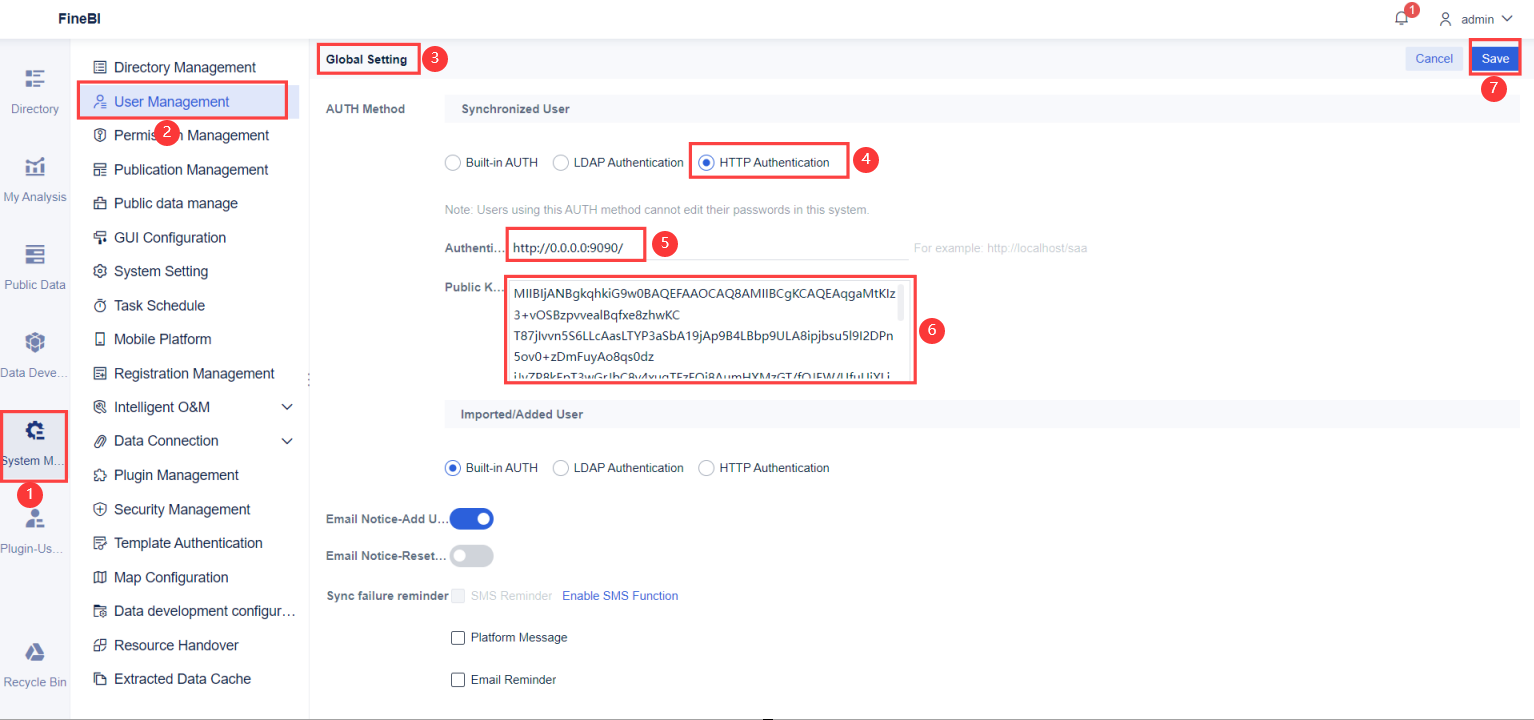
Task: Open the admin account dropdown arrow
Action: pyautogui.click(x=1507, y=19)
